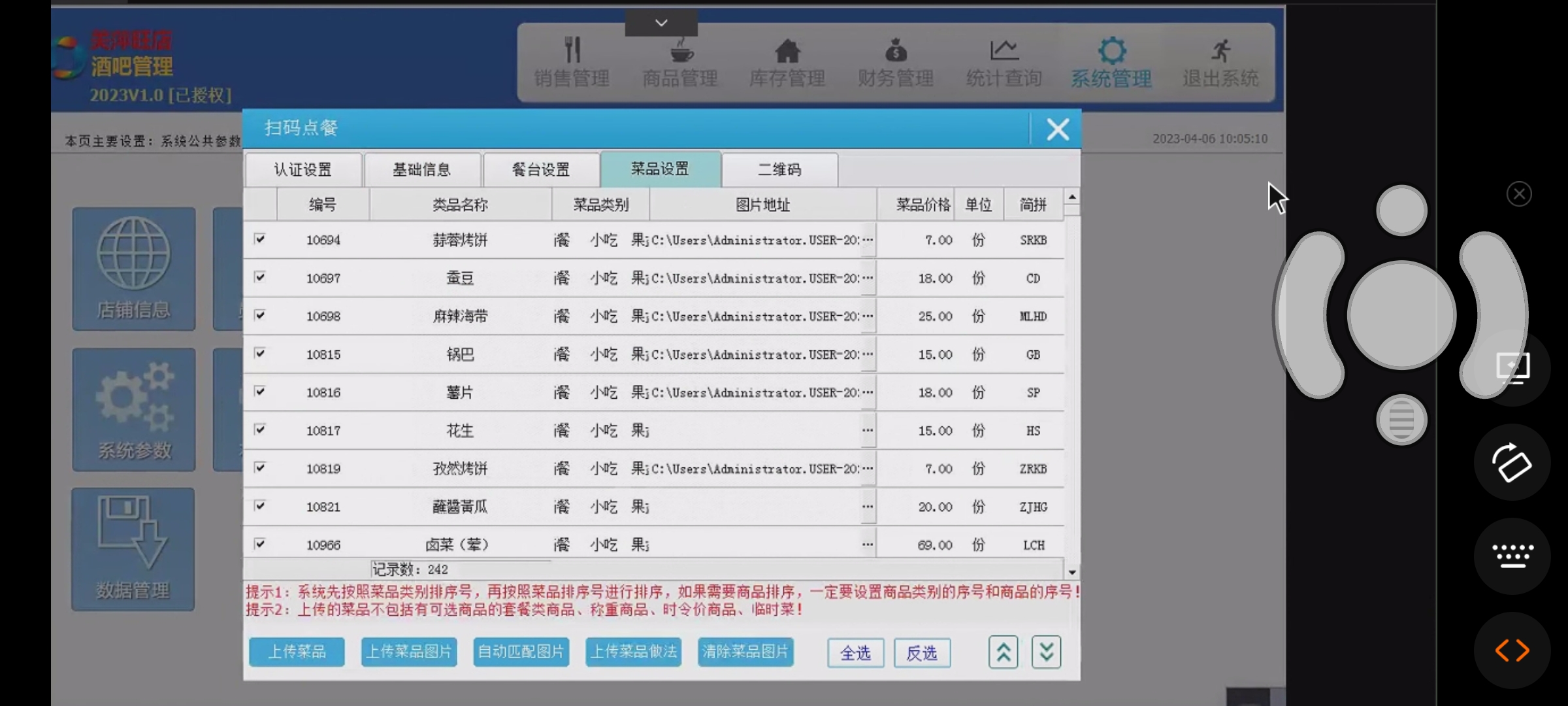
Task: Uncheck the checkbox for item 10694
Action: (260, 239)
